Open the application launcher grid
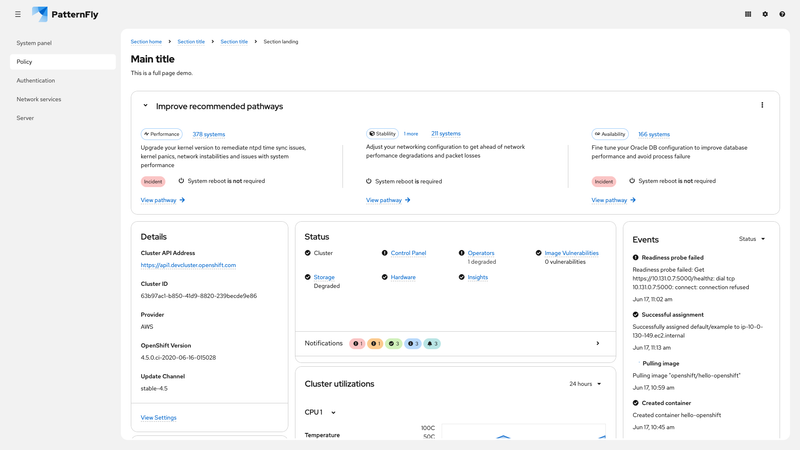Viewport: 800px width, 450px height. 748,14
